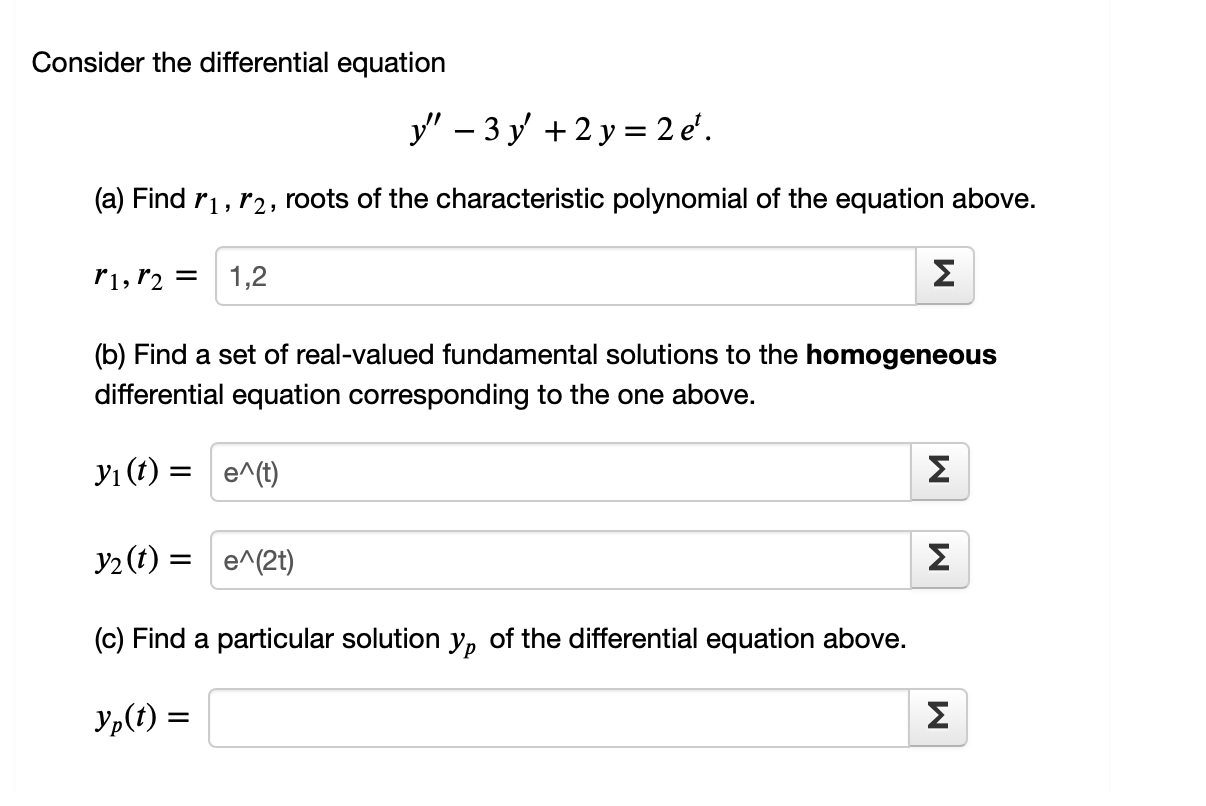Preview the particular solution using the sigma icon
Screen dimensions: 1206x806
[939, 717]
